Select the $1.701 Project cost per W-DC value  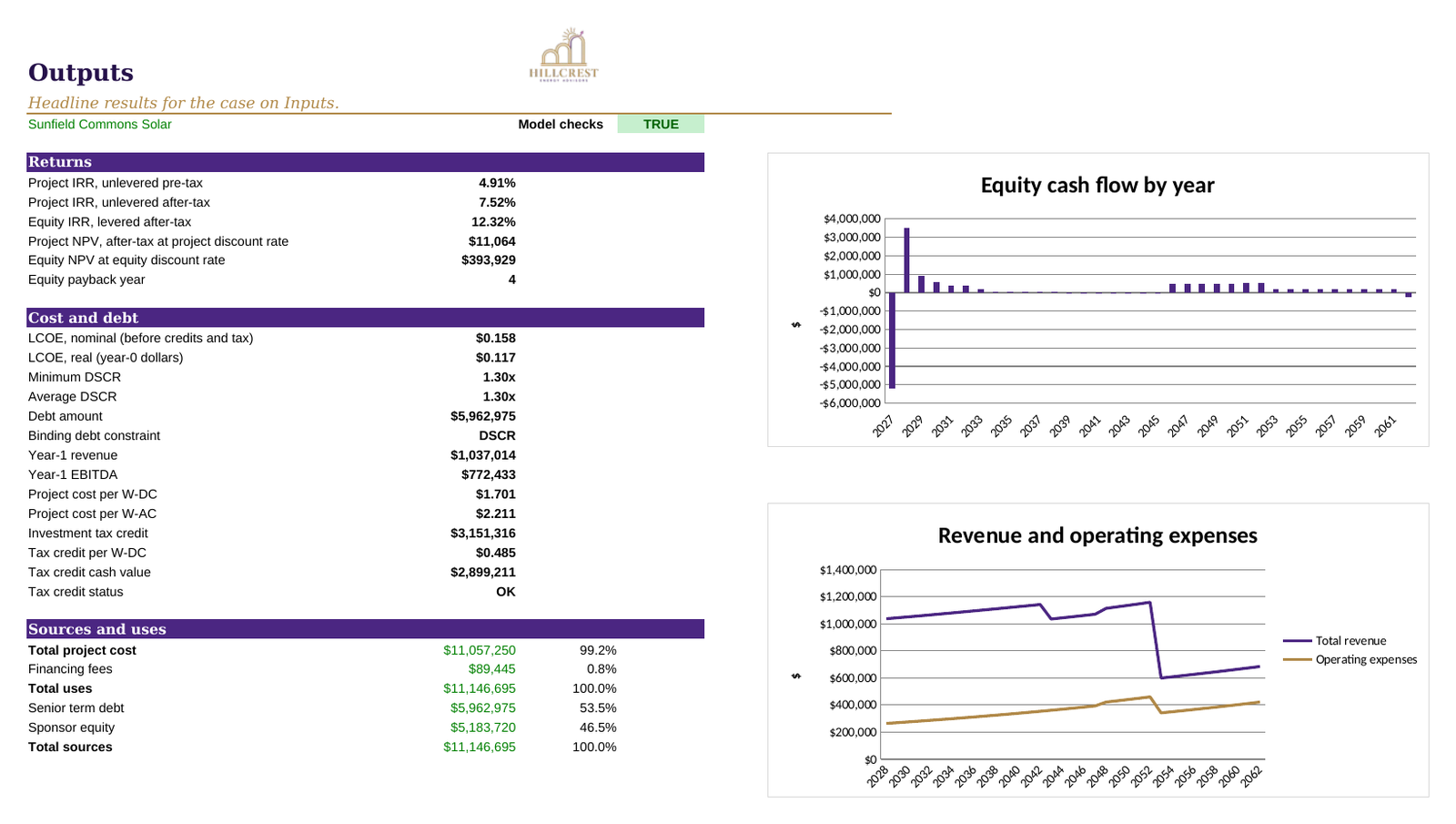[496, 494]
